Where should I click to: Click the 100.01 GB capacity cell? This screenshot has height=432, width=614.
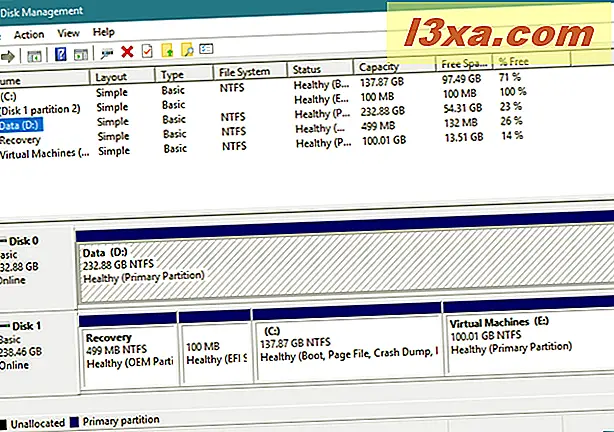(384, 140)
